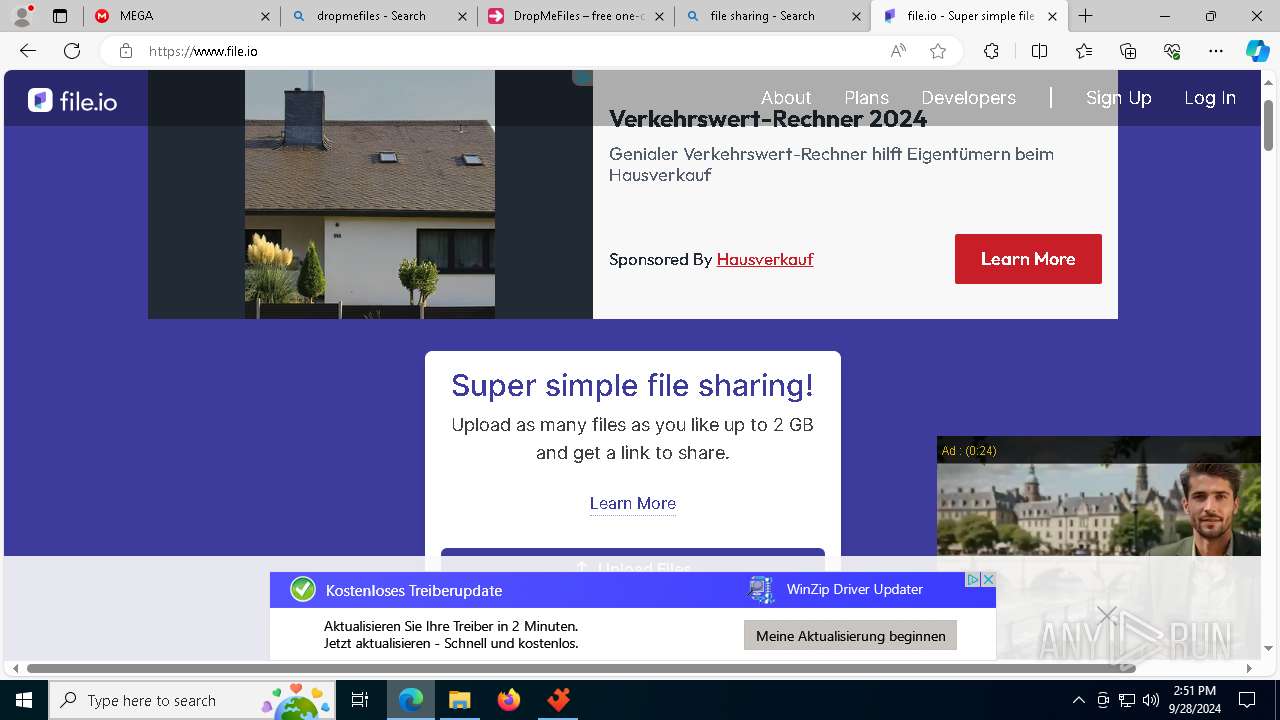View site information lock icon

coord(126,51)
